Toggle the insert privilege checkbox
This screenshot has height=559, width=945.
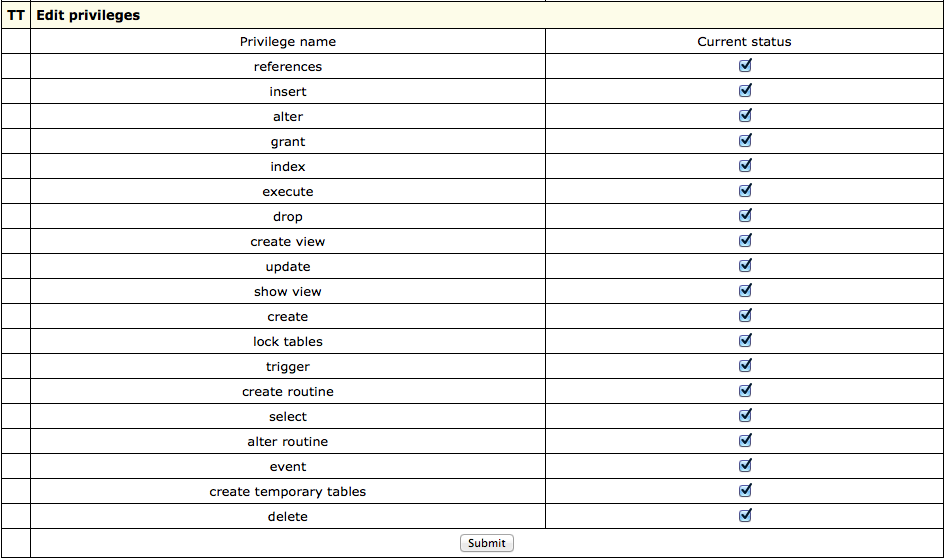click(745, 91)
